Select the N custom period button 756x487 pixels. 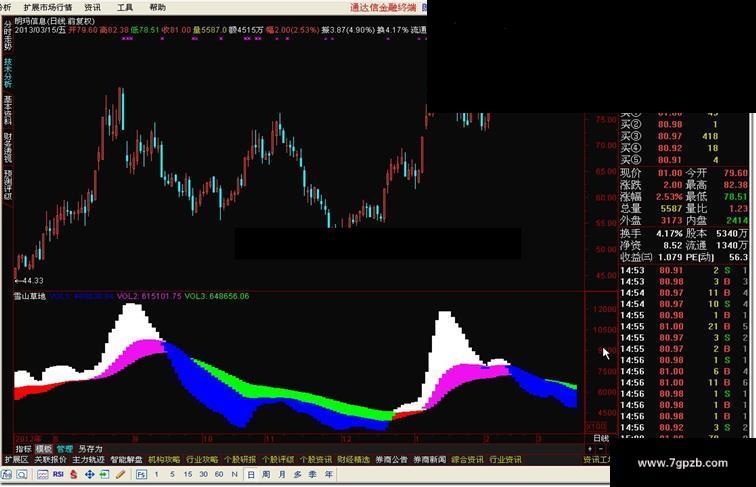coord(234,474)
